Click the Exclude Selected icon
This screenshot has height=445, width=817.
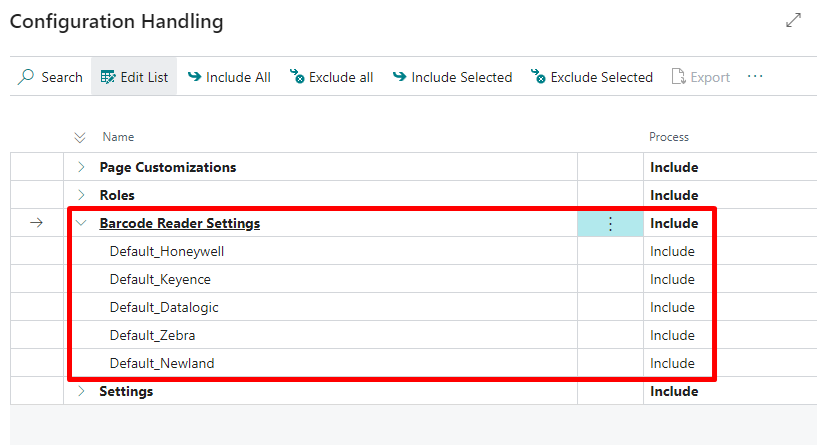pos(538,77)
